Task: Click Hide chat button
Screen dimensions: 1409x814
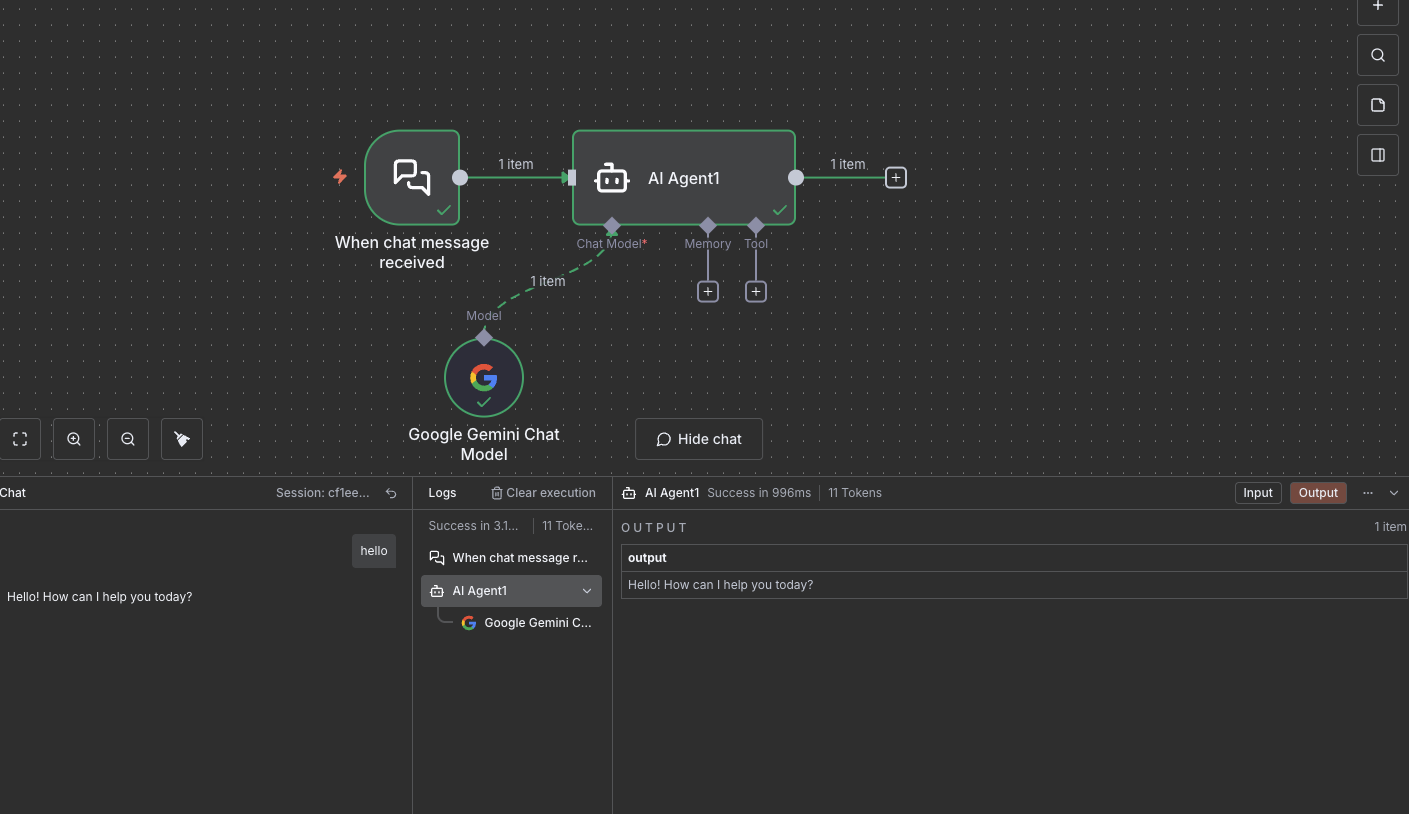Action: [698, 439]
